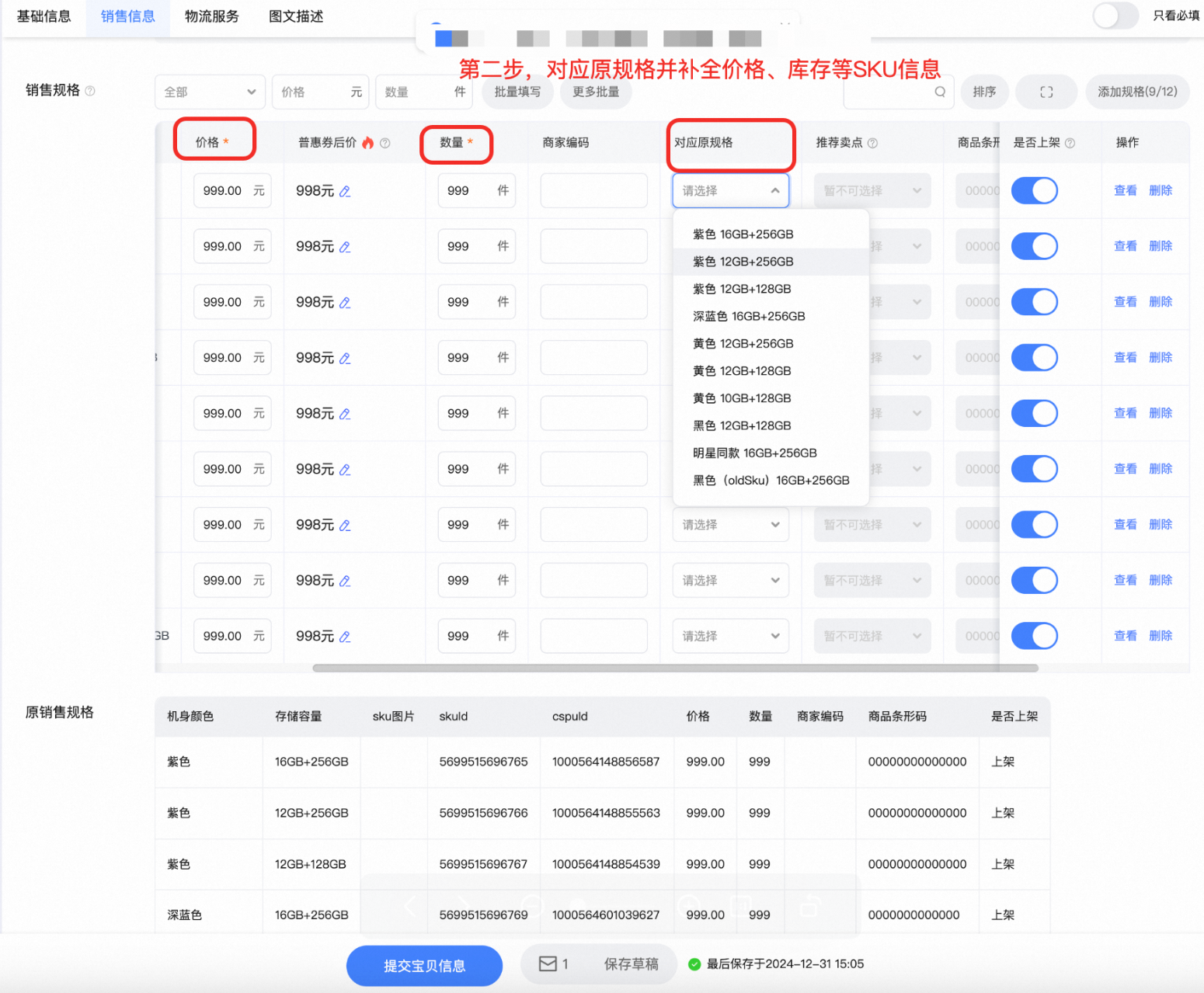
Task: Choose 明星同款 16GB+256GB option
Action: [771, 453]
